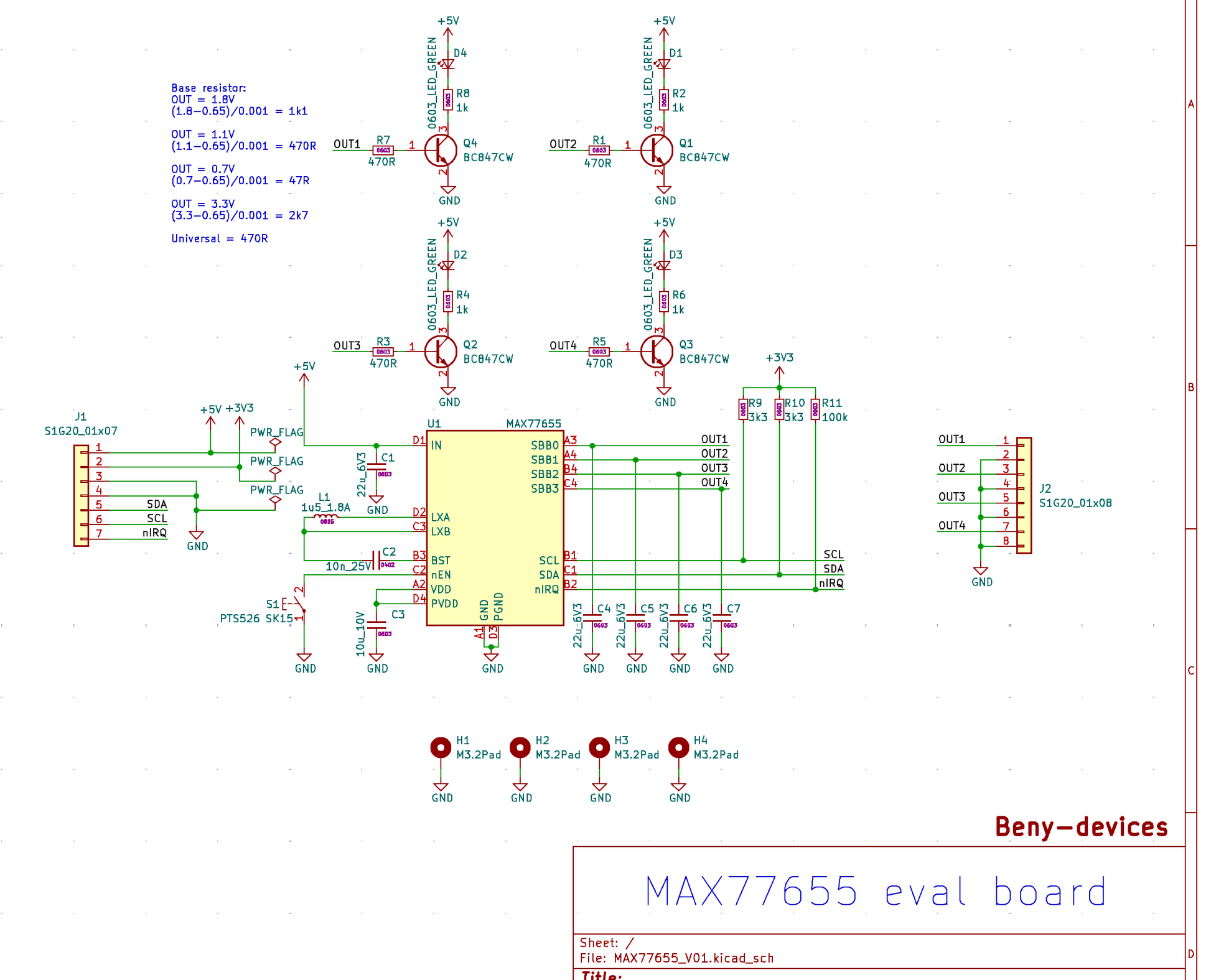The width and height of the screenshot is (1211, 980).
Task: Select the C2 bootstrap capacitor
Action: [x=376, y=560]
